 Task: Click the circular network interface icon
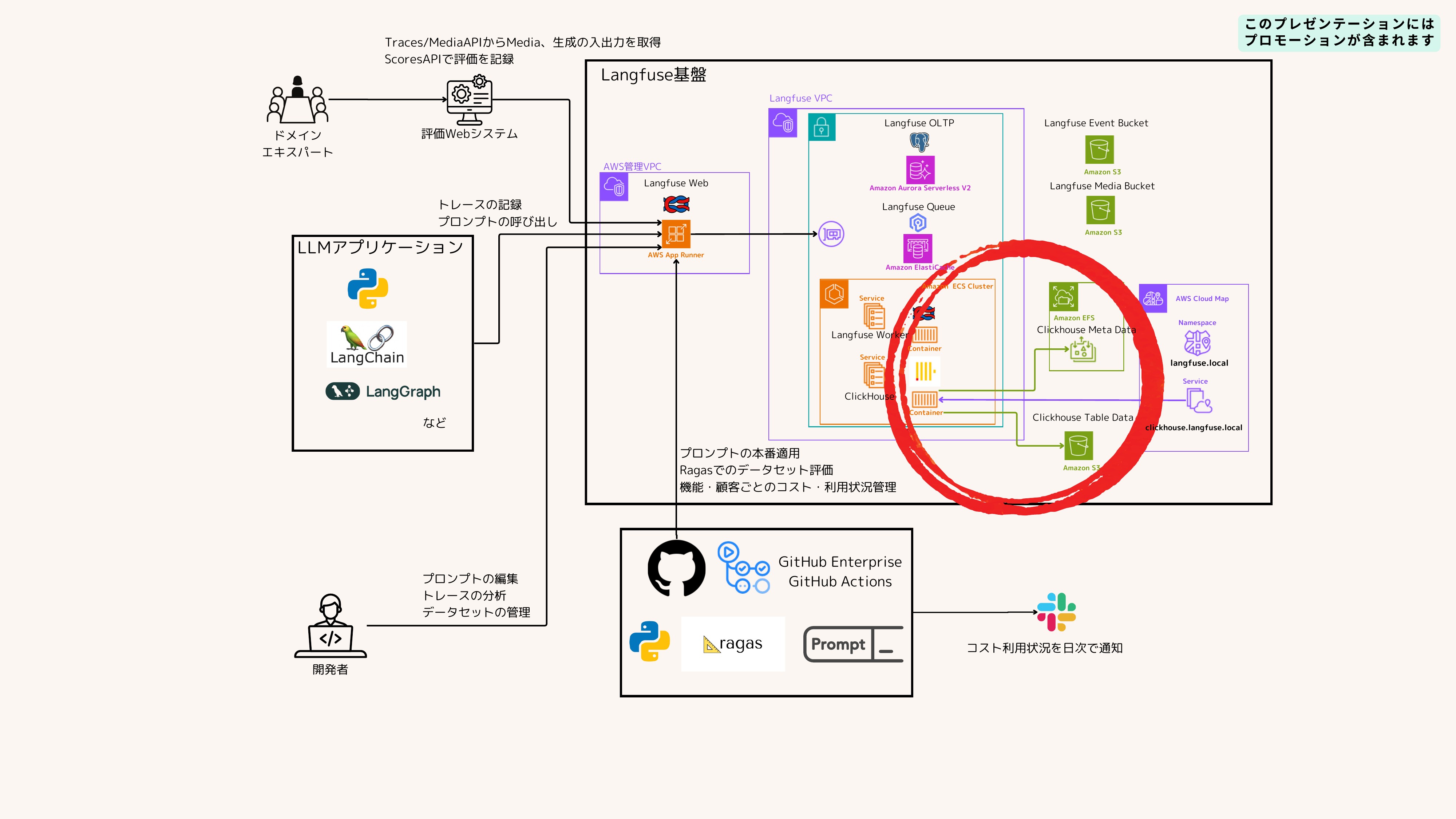click(x=831, y=233)
